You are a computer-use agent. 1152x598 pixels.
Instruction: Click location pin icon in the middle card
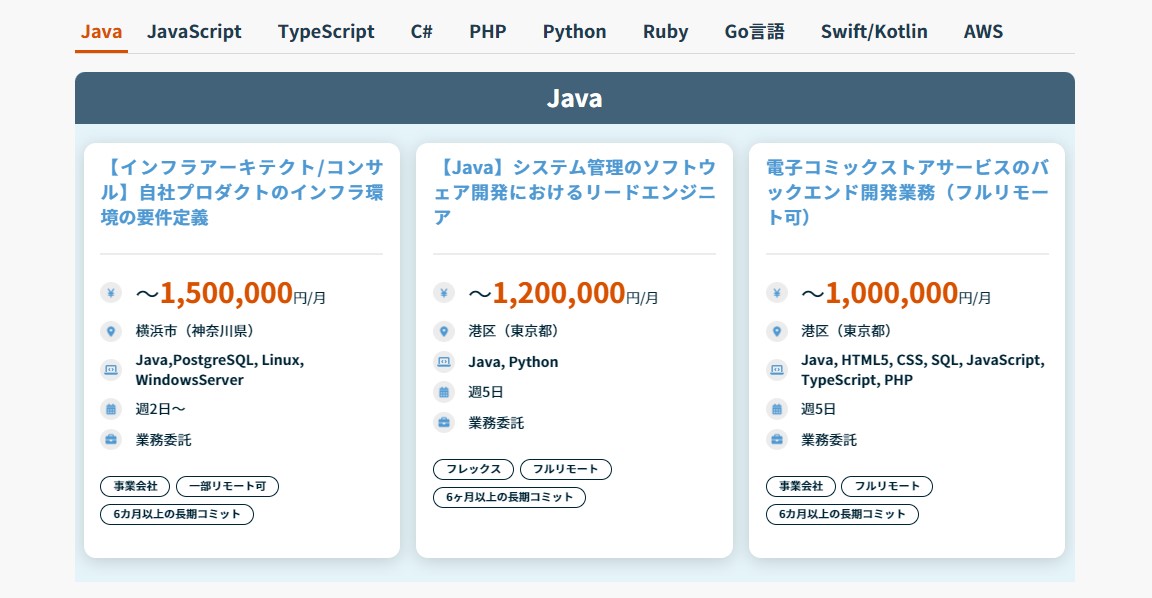(x=444, y=331)
